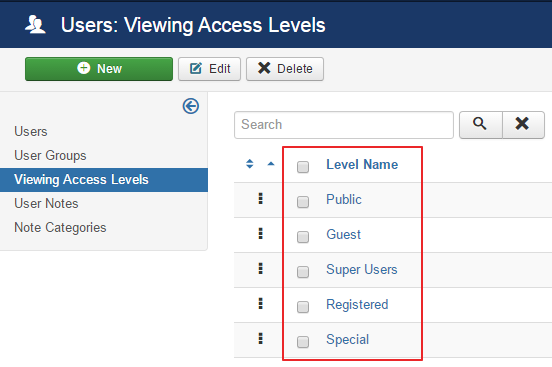Click the green New button
This screenshot has height=367, width=552.
tap(99, 69)
